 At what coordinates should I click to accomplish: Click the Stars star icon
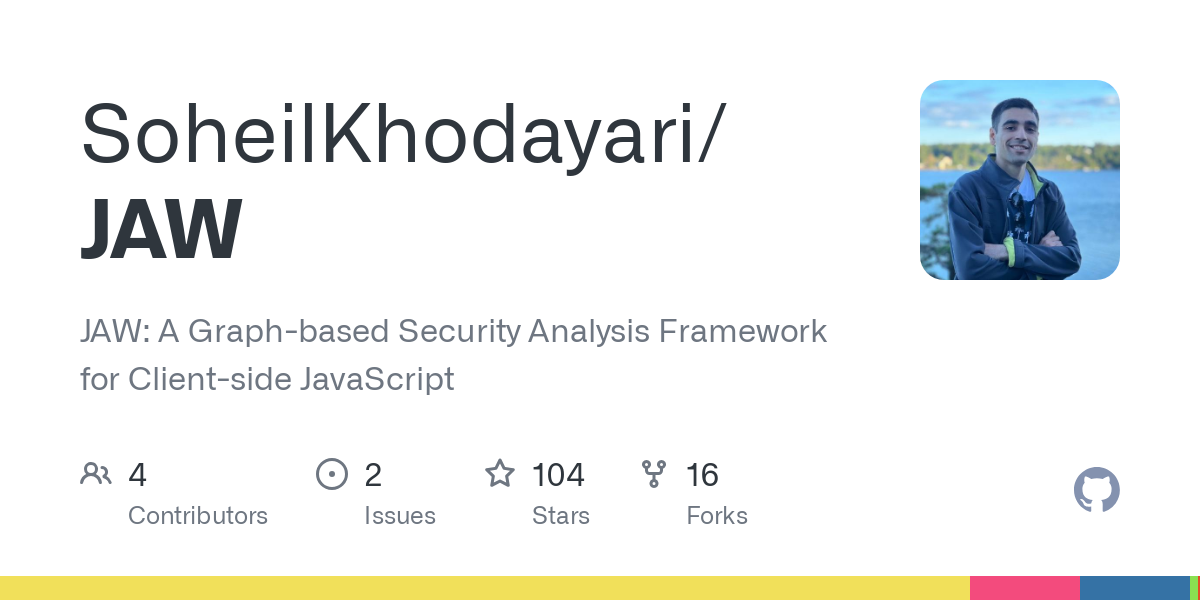pos(499,474)
